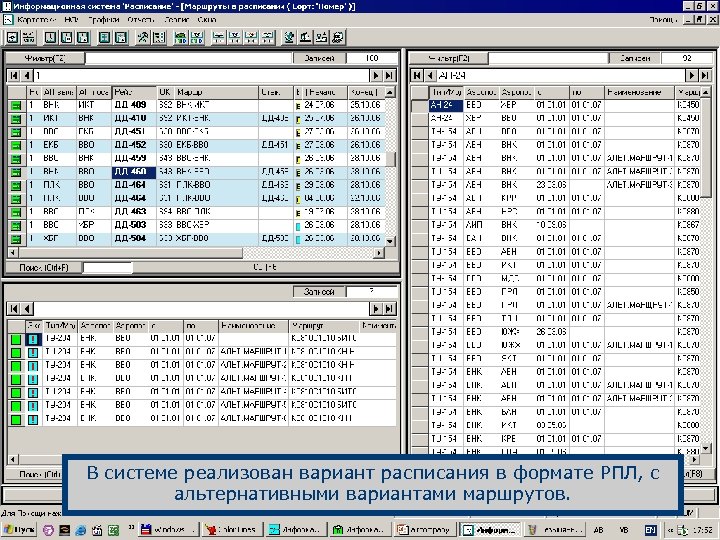Viewport: 720px width, 540px height.
Task: Switch to the Color Lines taskbar window
Action: [233, 530]
